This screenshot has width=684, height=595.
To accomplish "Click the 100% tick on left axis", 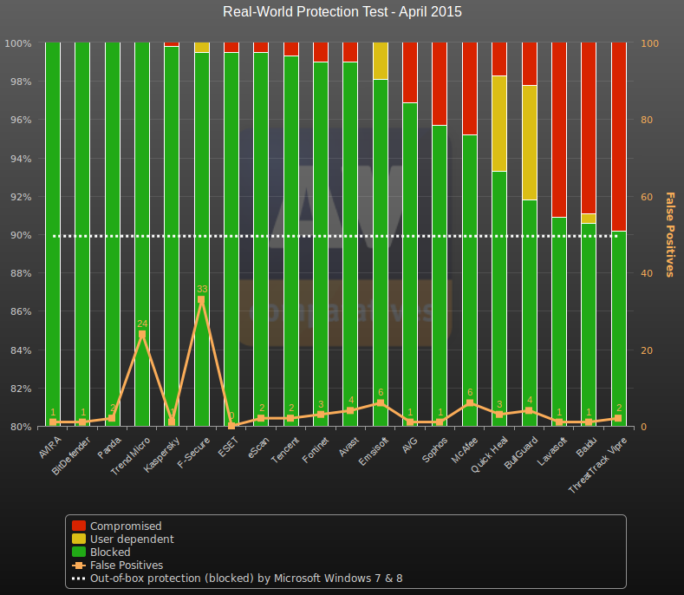I will (x=18, y=43).
